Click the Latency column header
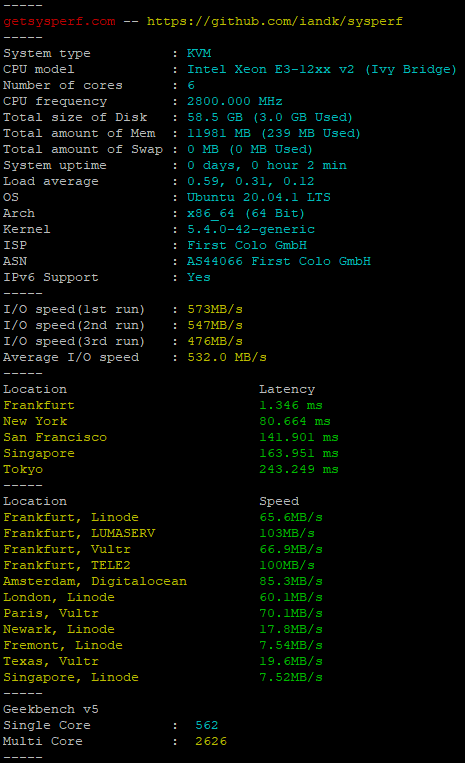This screenshot has height=763, width=465. point(287,389)
